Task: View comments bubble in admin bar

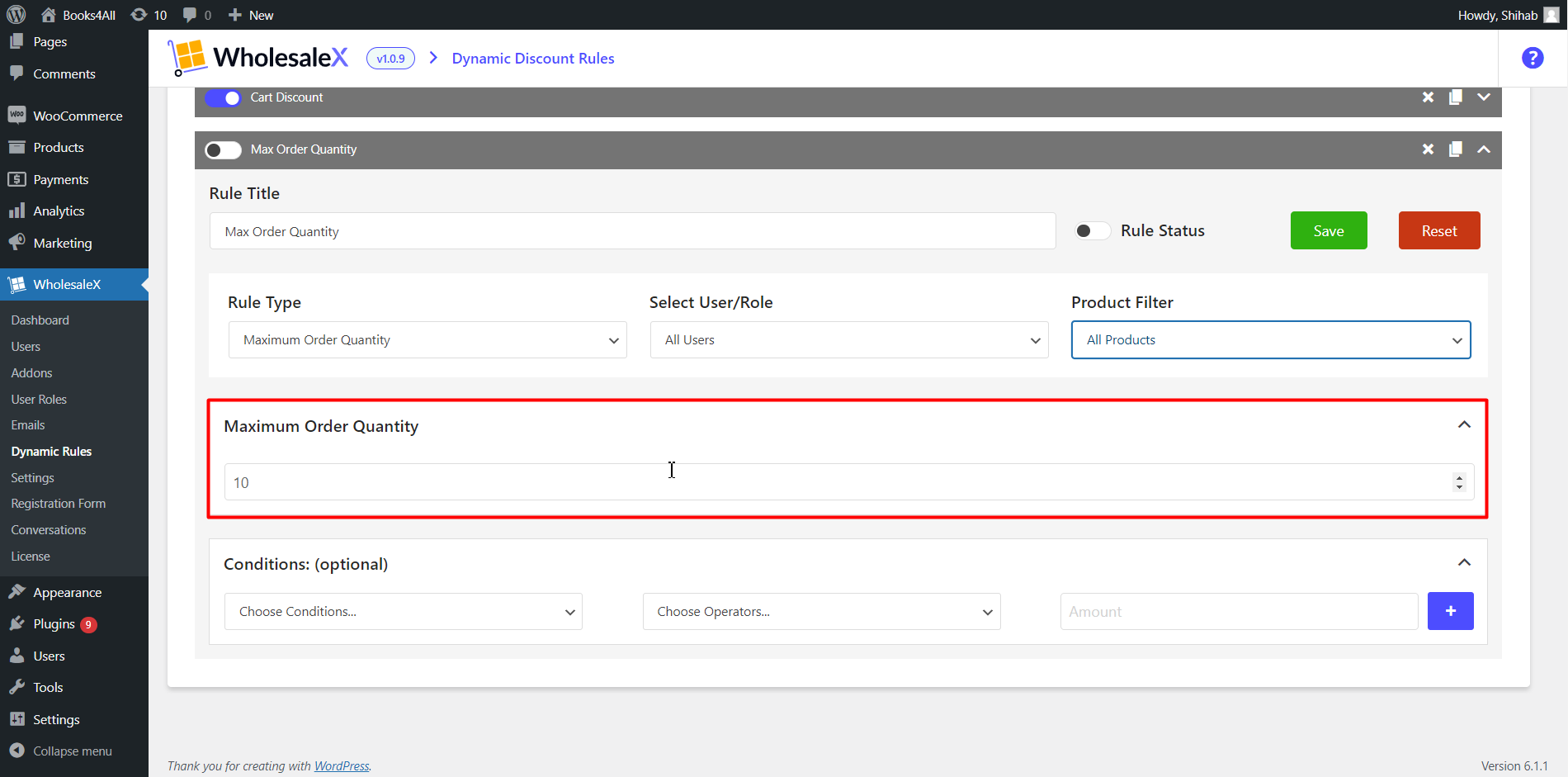Action: (x=197, y=15)
